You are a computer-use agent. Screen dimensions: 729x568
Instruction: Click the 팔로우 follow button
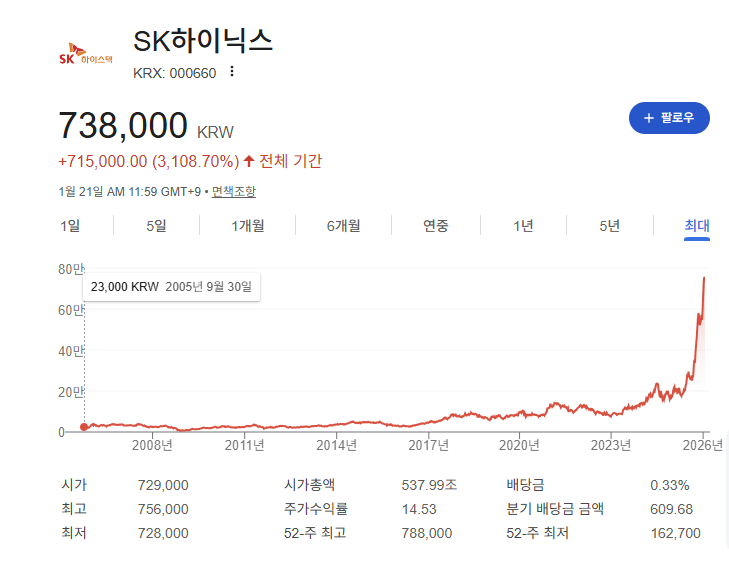[669, 118]
